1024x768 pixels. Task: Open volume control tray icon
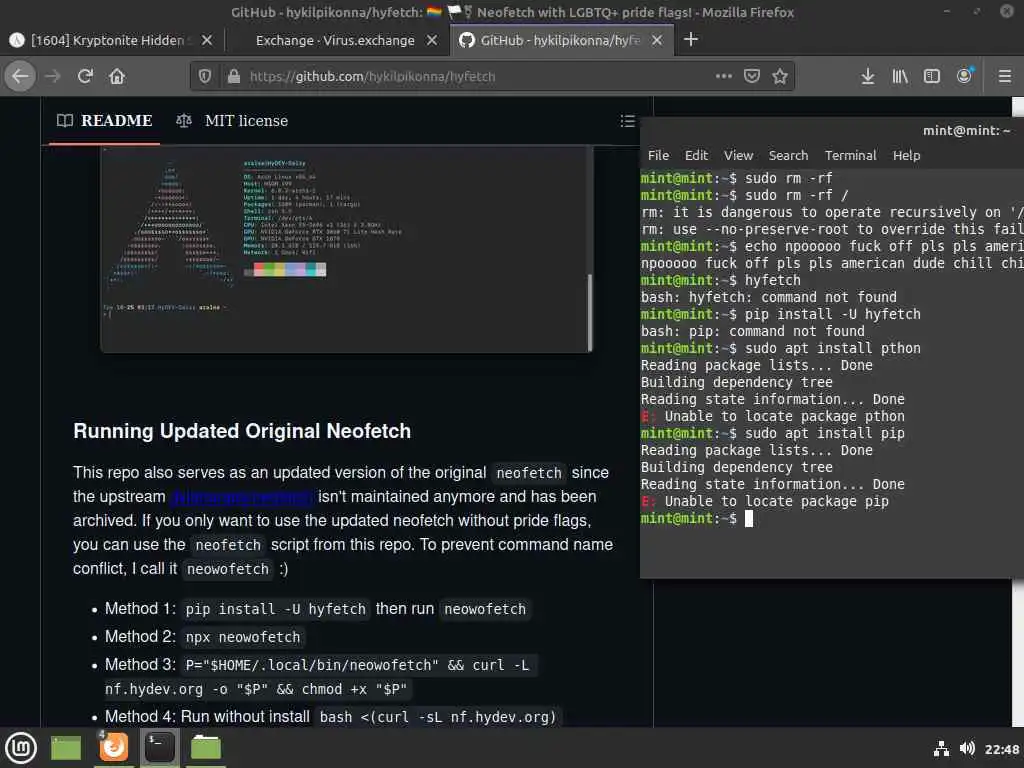pos(967,748)
